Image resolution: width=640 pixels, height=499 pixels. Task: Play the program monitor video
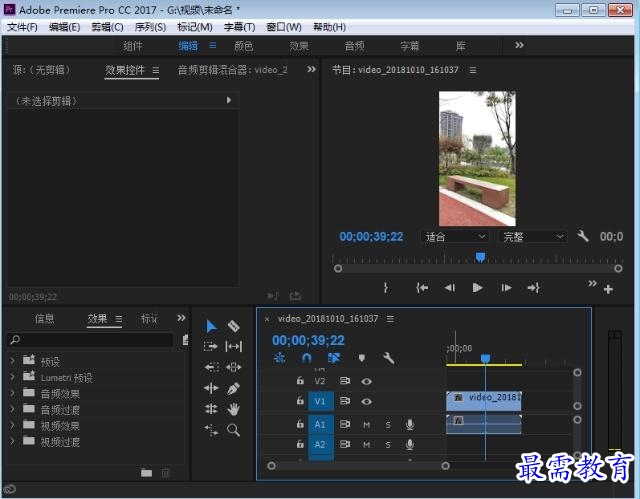pos(477,288)
